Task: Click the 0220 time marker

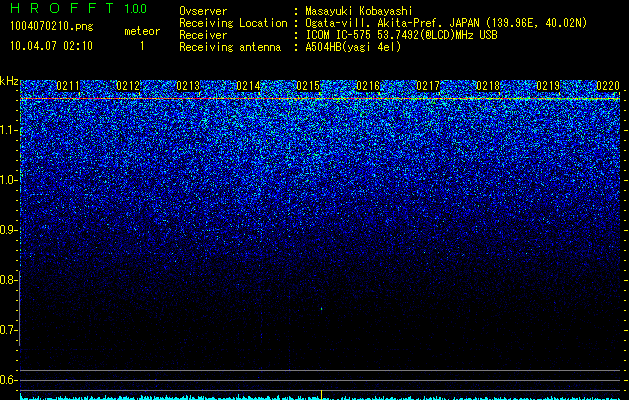Action: coord(608,86)
